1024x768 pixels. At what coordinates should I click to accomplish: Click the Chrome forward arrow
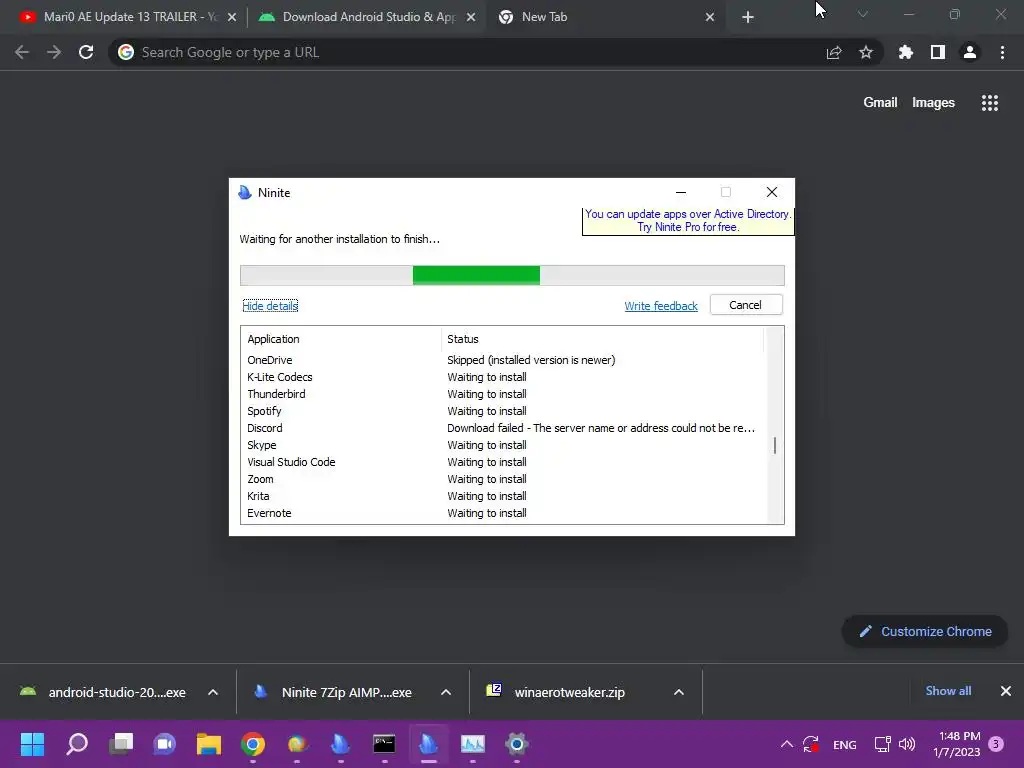point(54,52)
